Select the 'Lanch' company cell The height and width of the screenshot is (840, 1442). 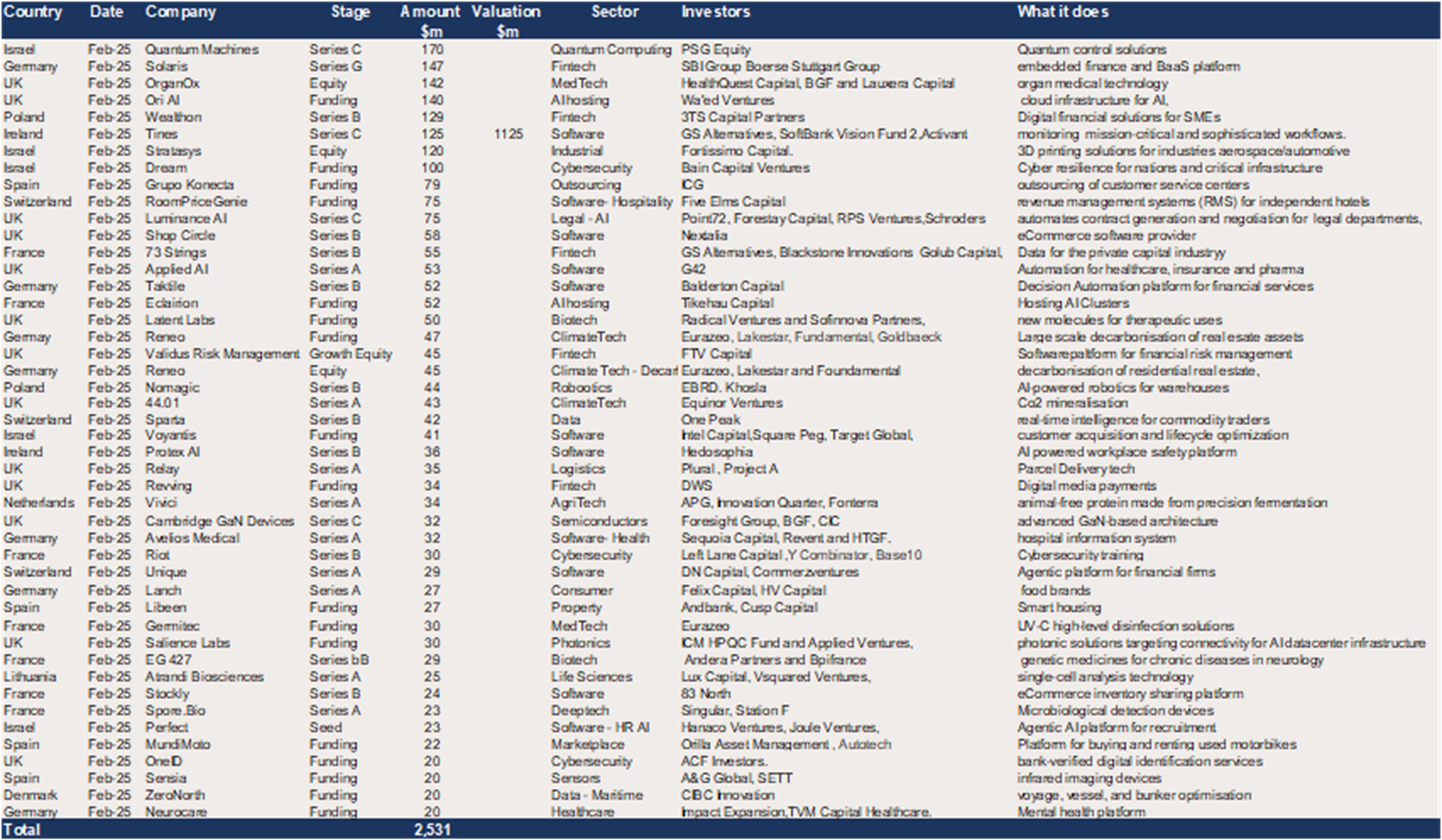click(x=162, y=590)
